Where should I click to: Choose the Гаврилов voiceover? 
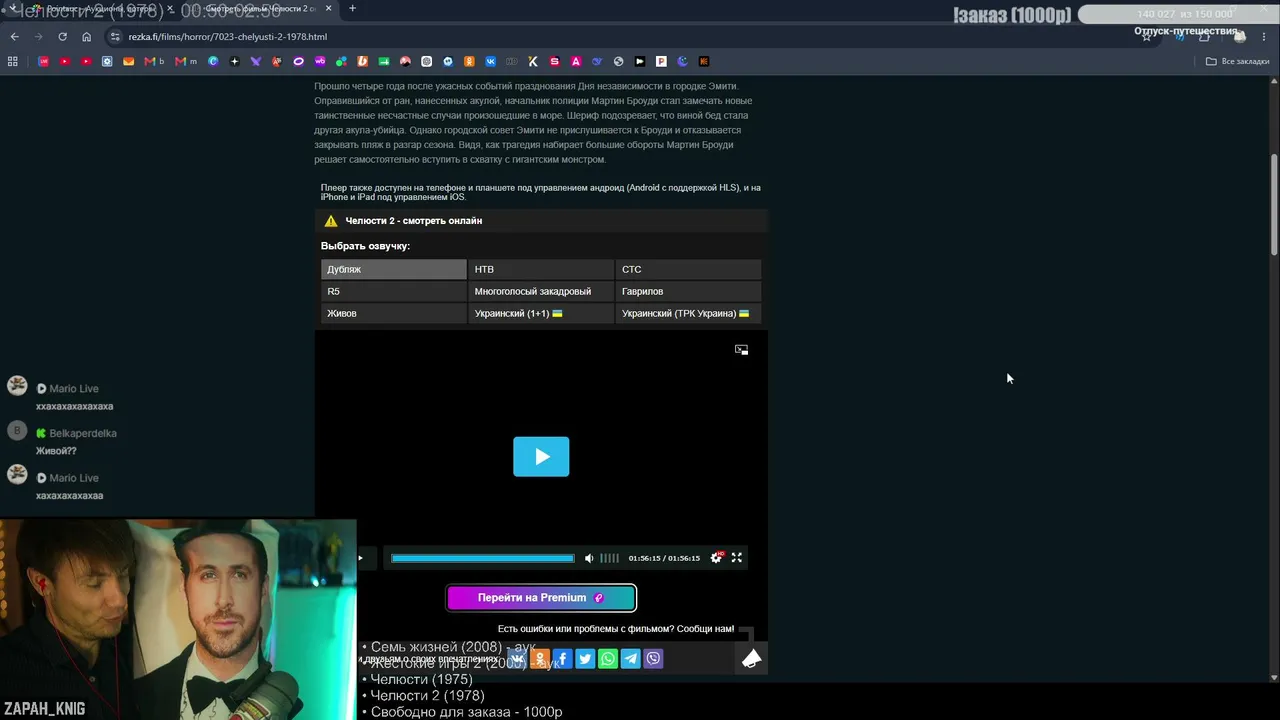tap(688, 291)
